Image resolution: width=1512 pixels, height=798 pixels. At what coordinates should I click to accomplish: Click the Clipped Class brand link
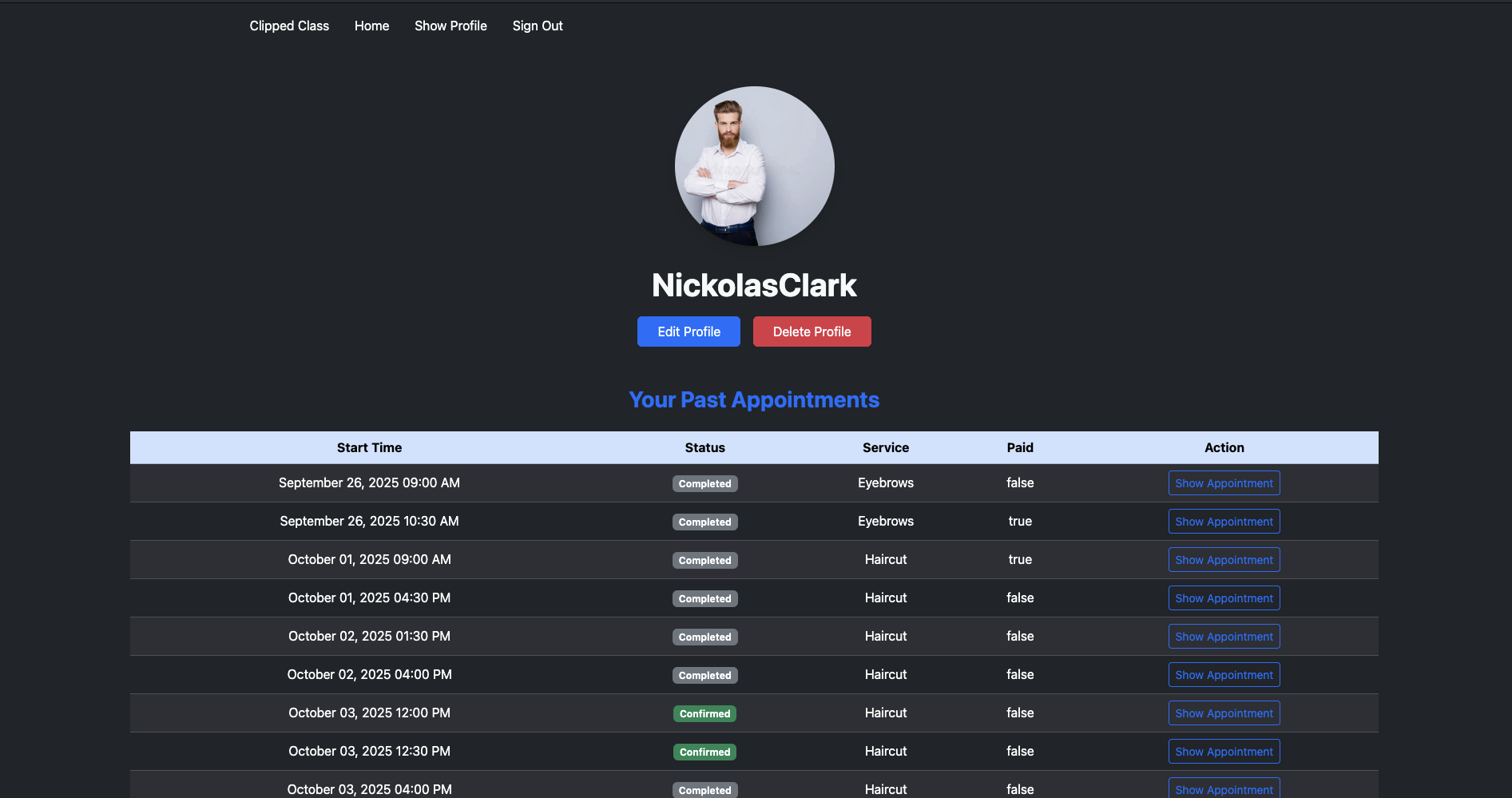289,26
